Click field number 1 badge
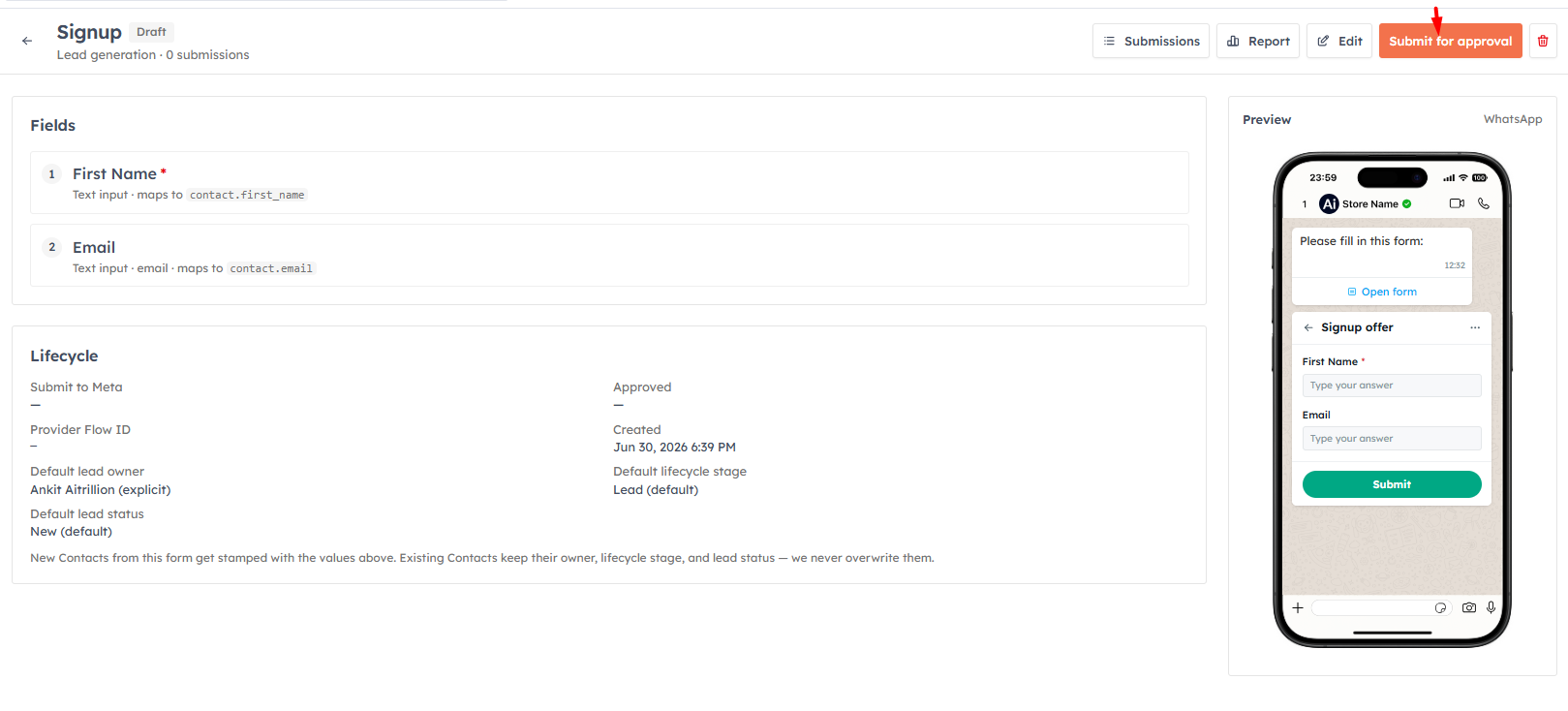1568x711 pixels. coord(52,173)
